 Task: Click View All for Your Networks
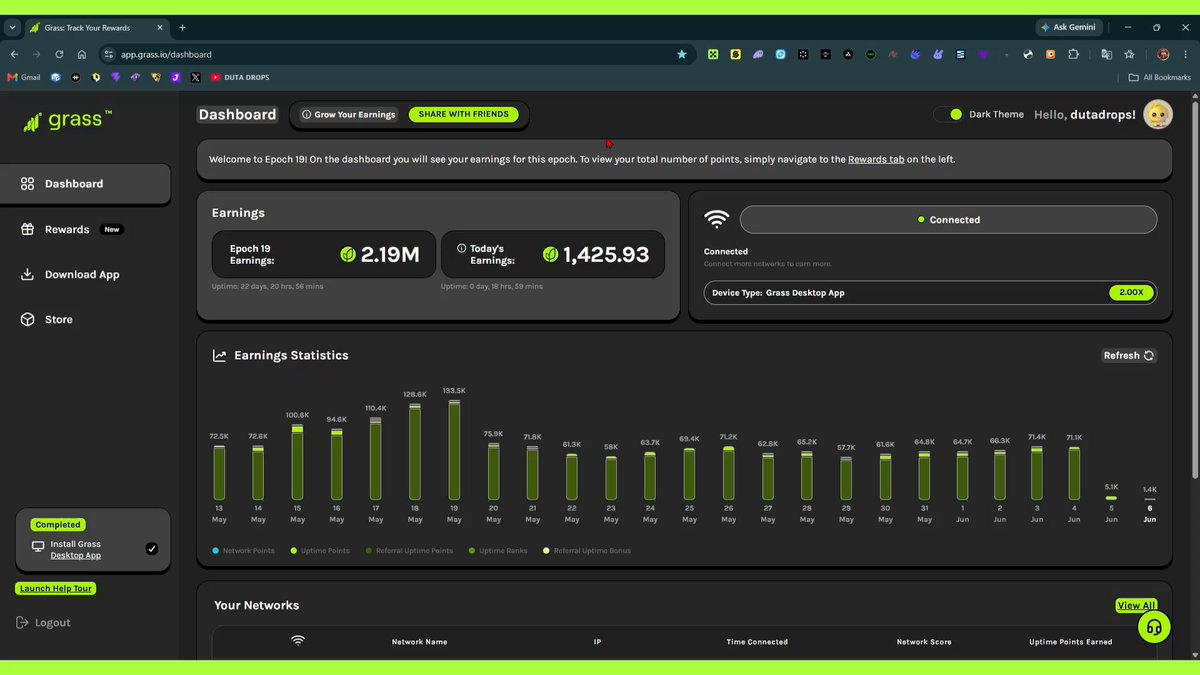click(1136, 605)
